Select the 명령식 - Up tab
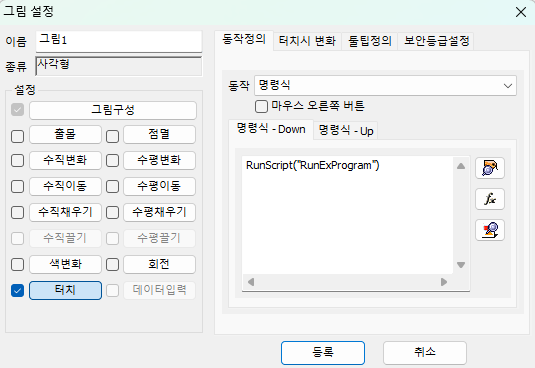535x368 pixels. [346, 131]
